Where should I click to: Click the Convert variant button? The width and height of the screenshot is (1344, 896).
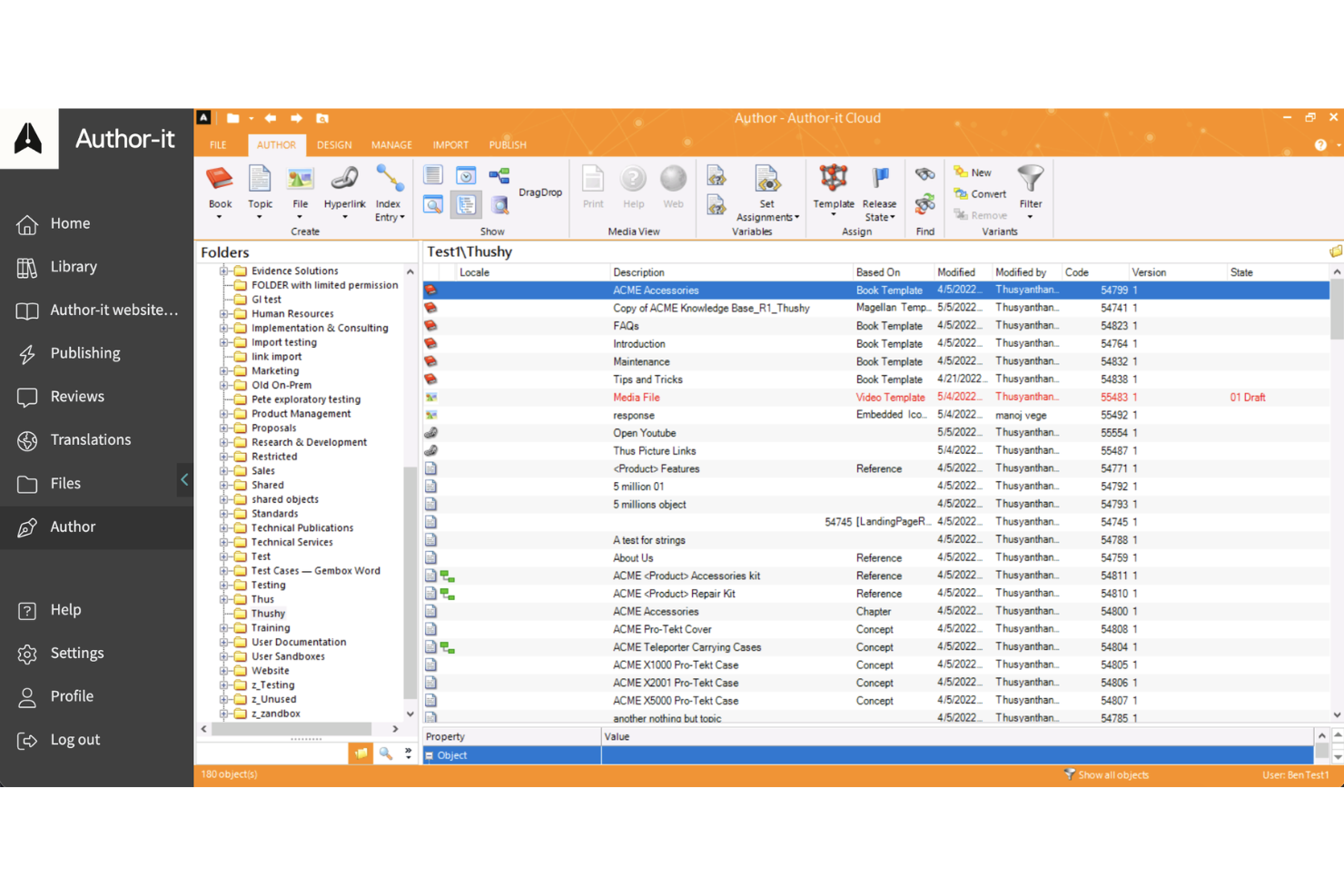pos(980,194)
